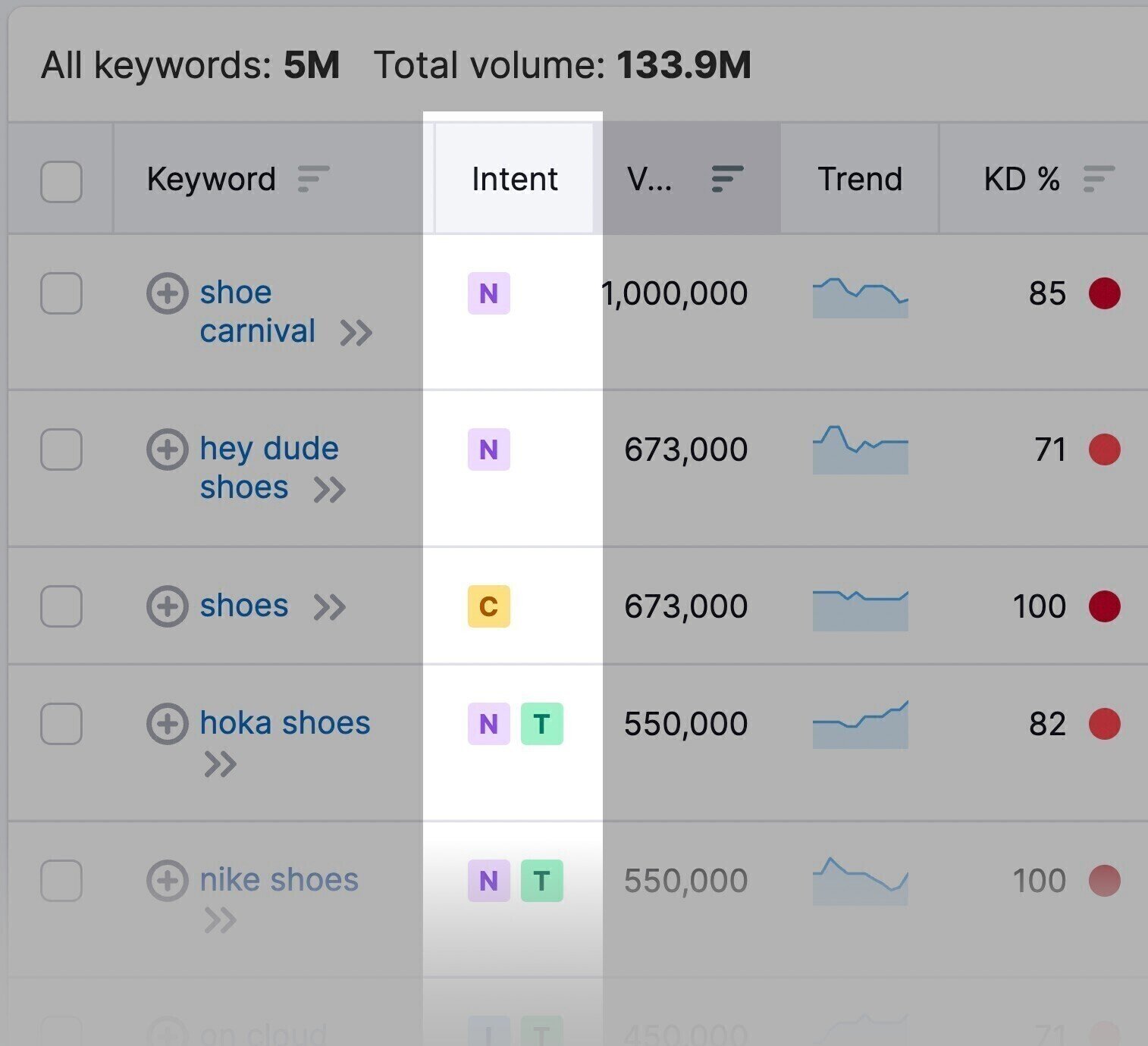This screenshot has height=1046, width=1148.
Task: Check the checkbox next to nike shoes
Action: 61,880
